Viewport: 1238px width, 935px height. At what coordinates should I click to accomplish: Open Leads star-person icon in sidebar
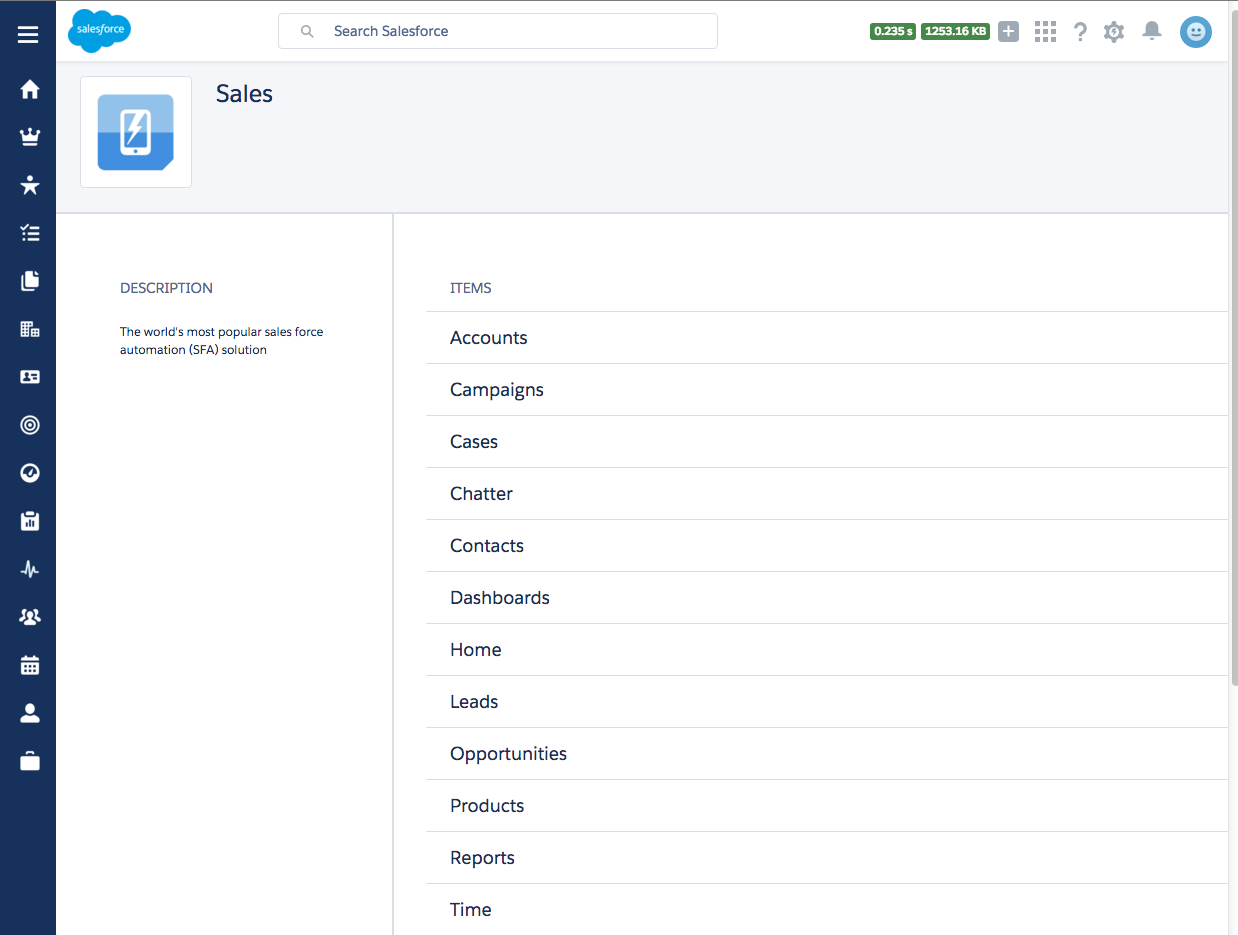pyautogui.click(x=30, y=185)
